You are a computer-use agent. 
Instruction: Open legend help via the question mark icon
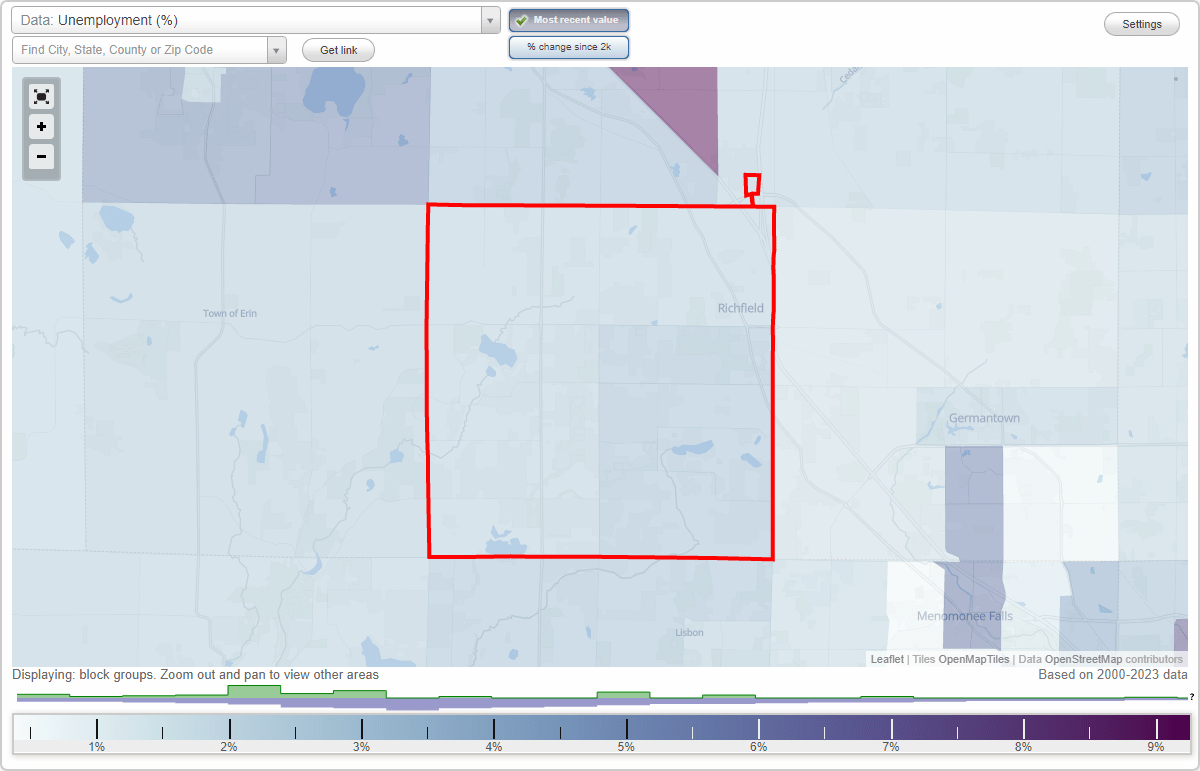point(1192,695)
